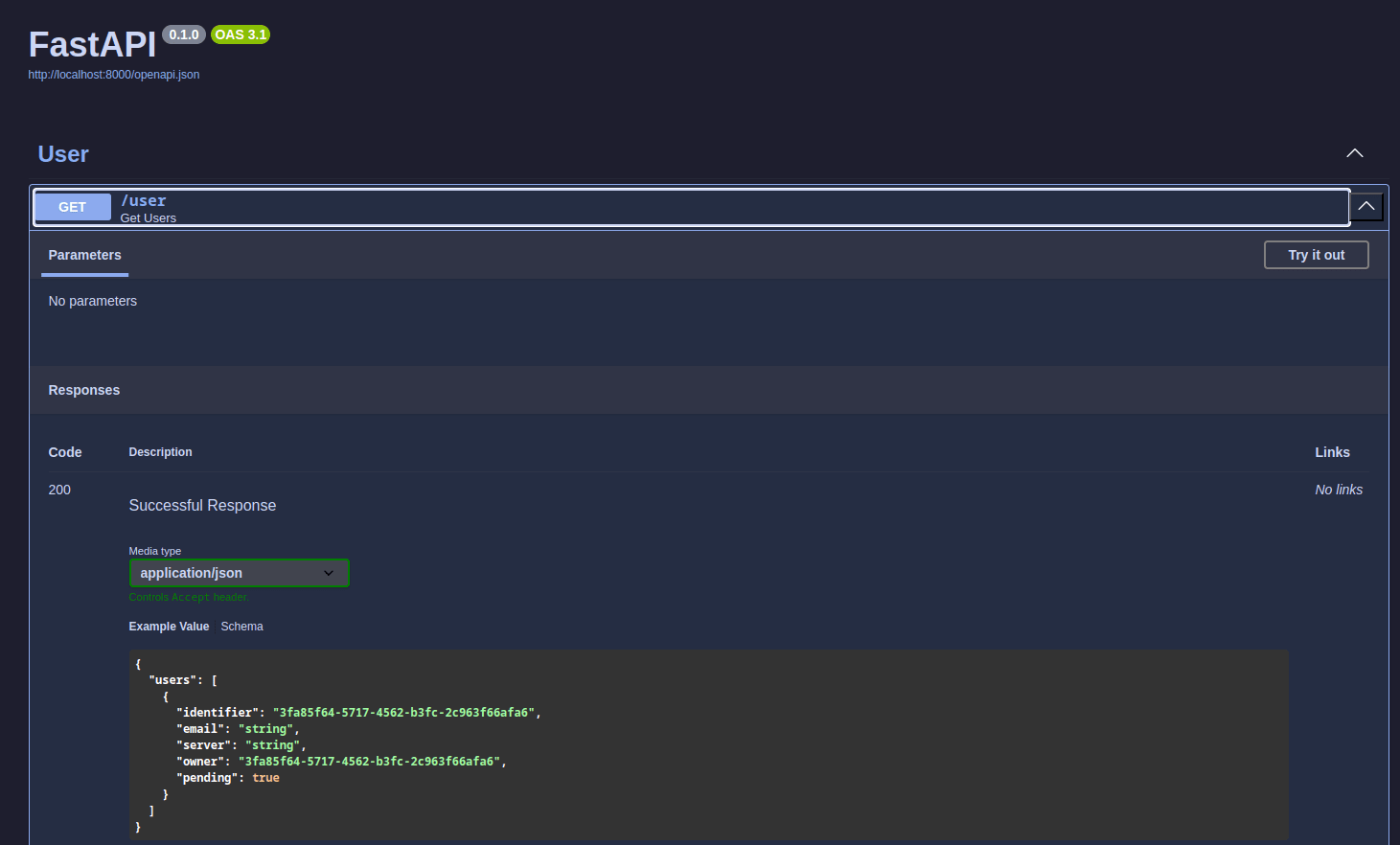Click the 0.1.0 version badge

183,34
